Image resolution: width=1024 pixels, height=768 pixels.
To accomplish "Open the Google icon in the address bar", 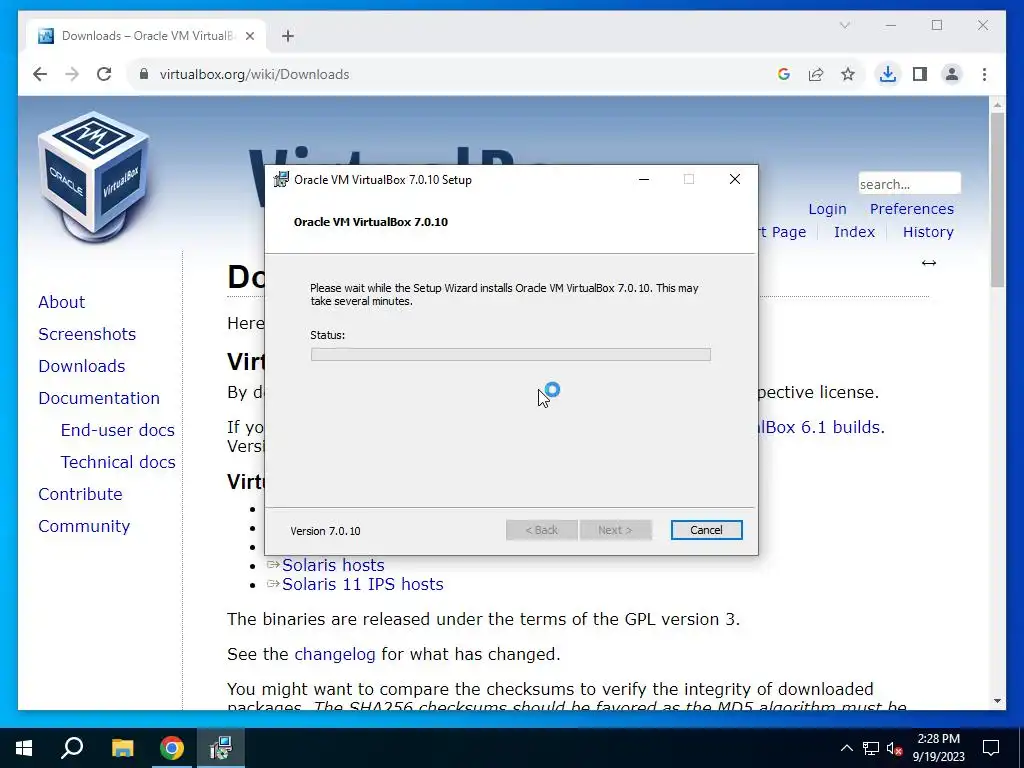I will (x=784, y=74).
